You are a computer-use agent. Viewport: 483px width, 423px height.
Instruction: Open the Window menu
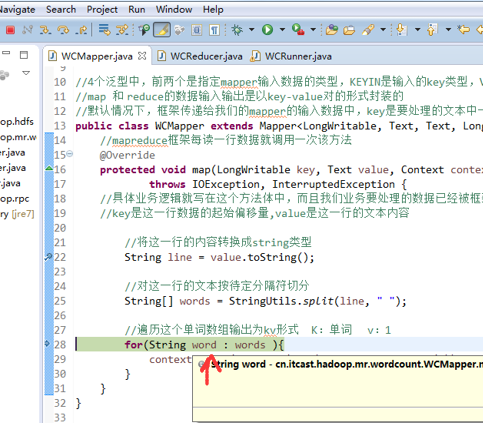point(174,10)
